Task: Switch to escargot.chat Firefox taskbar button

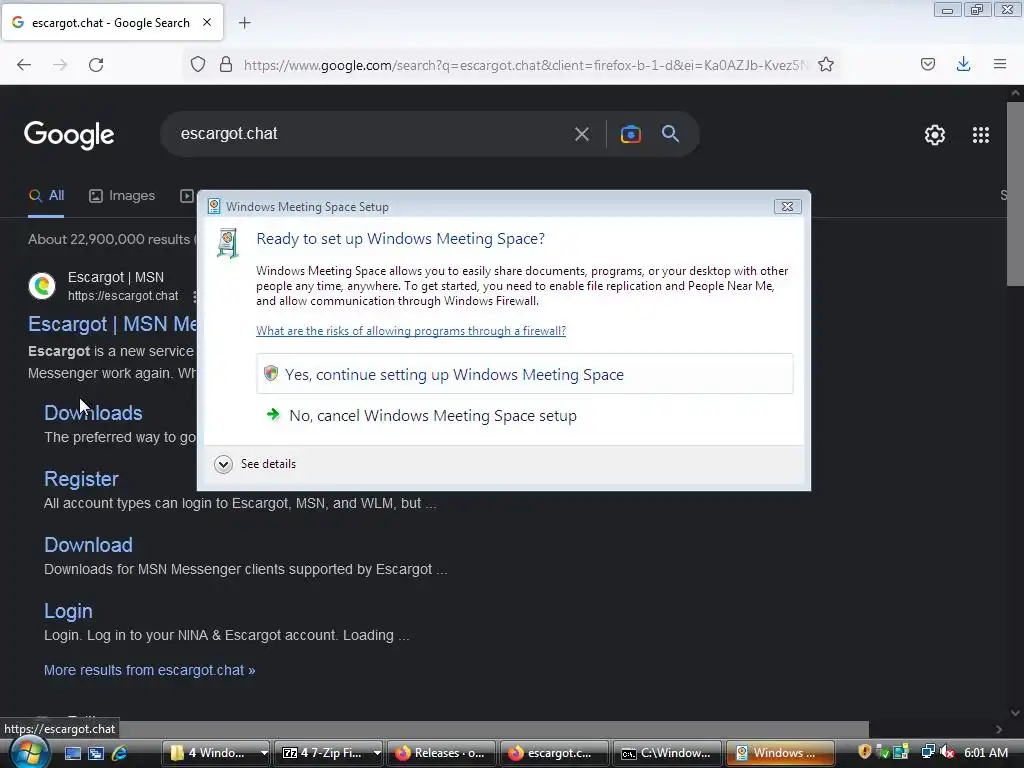Action: point(553,753)
